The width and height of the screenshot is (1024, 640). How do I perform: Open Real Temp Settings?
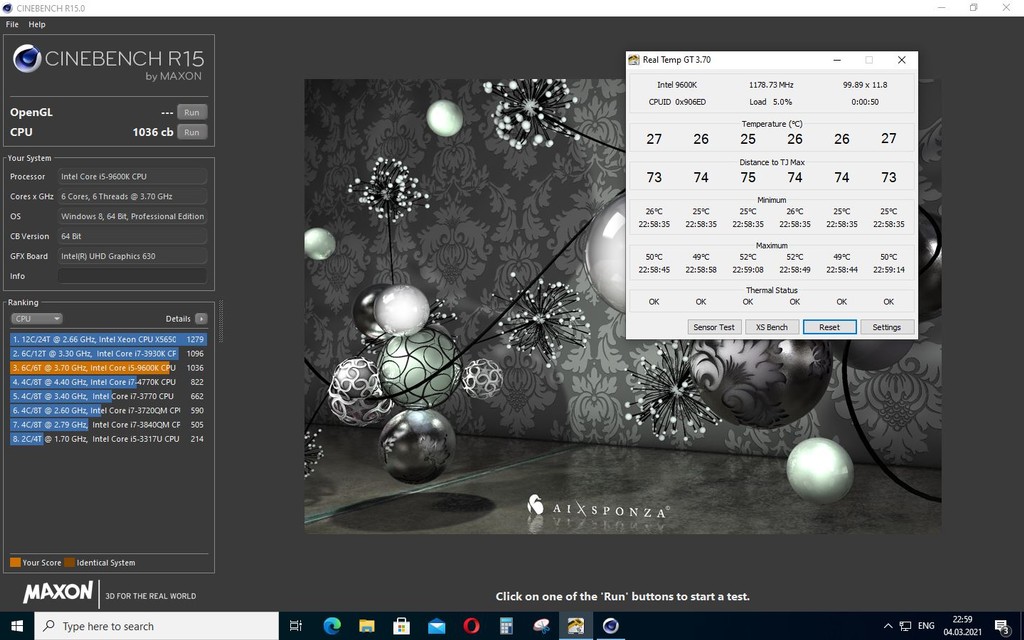pos(886,327)
